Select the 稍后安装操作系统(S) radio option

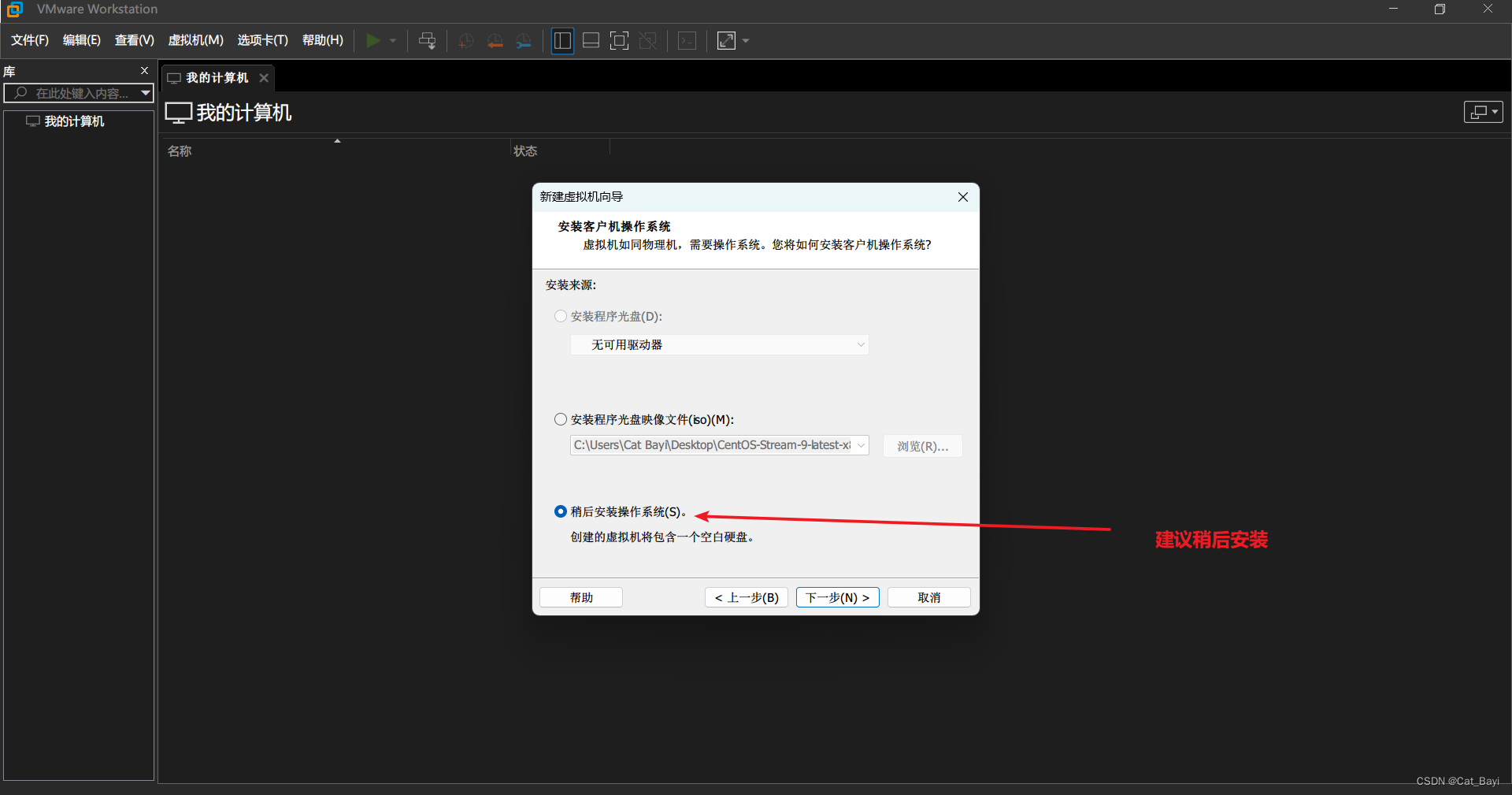tap(561, 511)
